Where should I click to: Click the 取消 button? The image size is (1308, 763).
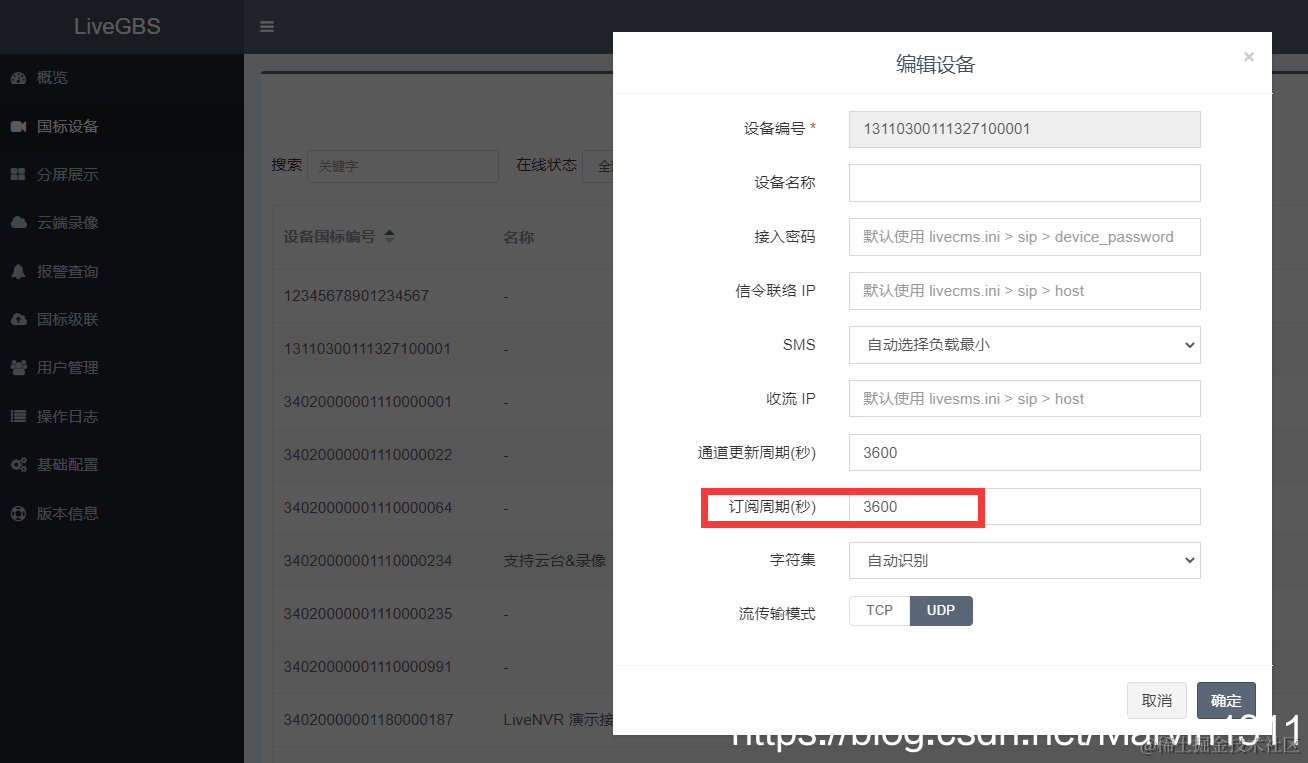click(1157, 701)
